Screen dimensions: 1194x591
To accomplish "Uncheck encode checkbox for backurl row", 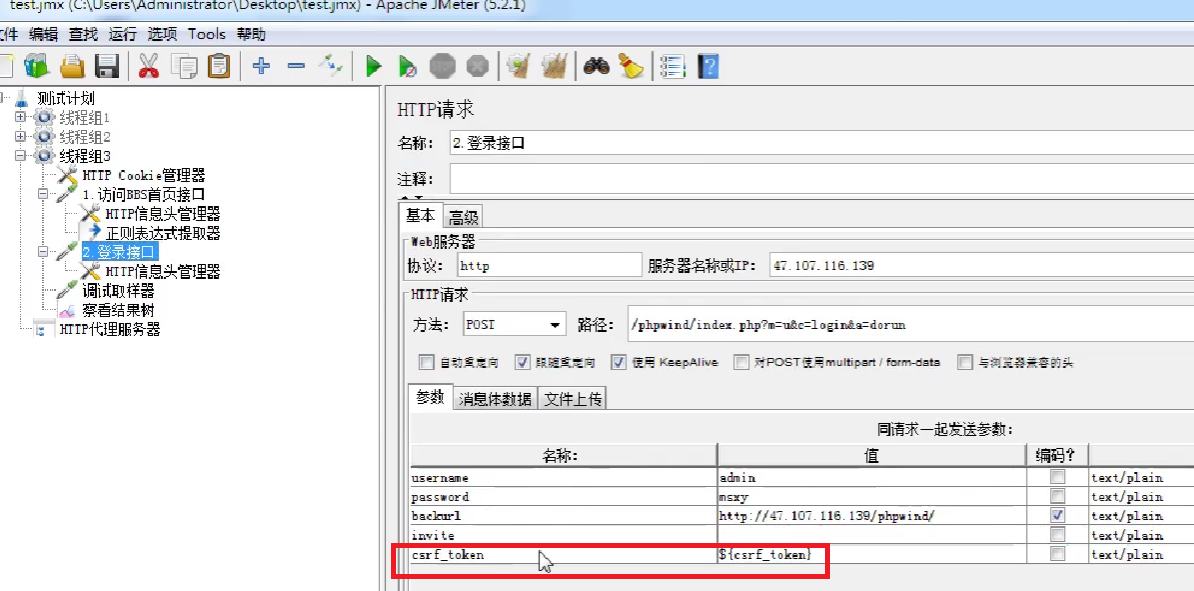I will [x=1057, y=516].
